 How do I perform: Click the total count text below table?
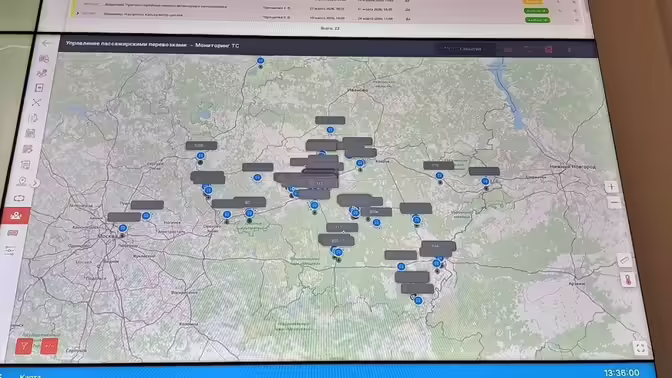330,28
